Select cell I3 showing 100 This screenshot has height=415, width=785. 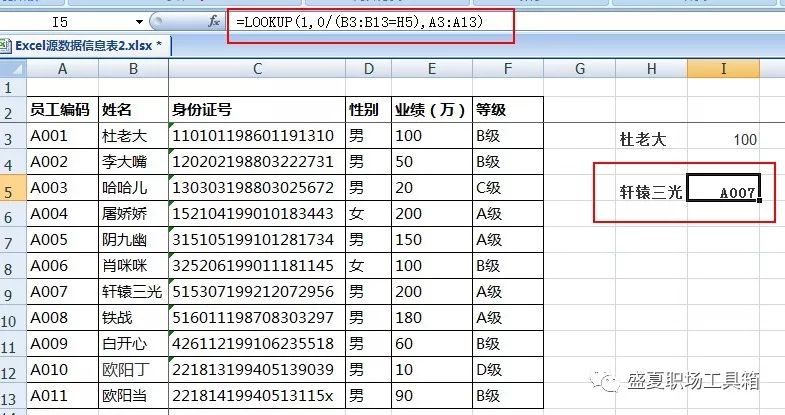tap(723, 136)
